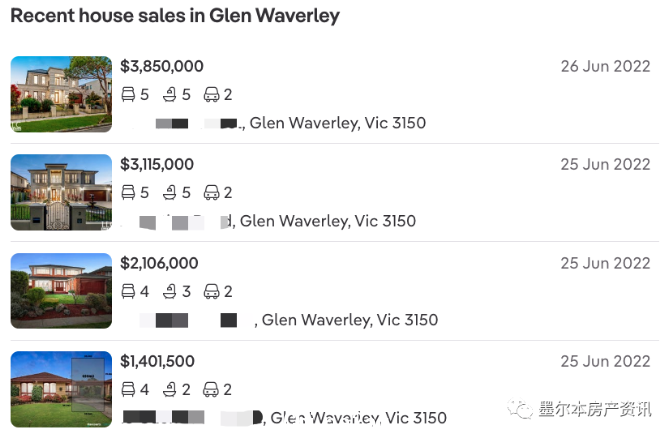The height and width of the screenshot is (434, 672).
Task: Click the $3,115,000 price link
Action: click(x=157, y=165)
